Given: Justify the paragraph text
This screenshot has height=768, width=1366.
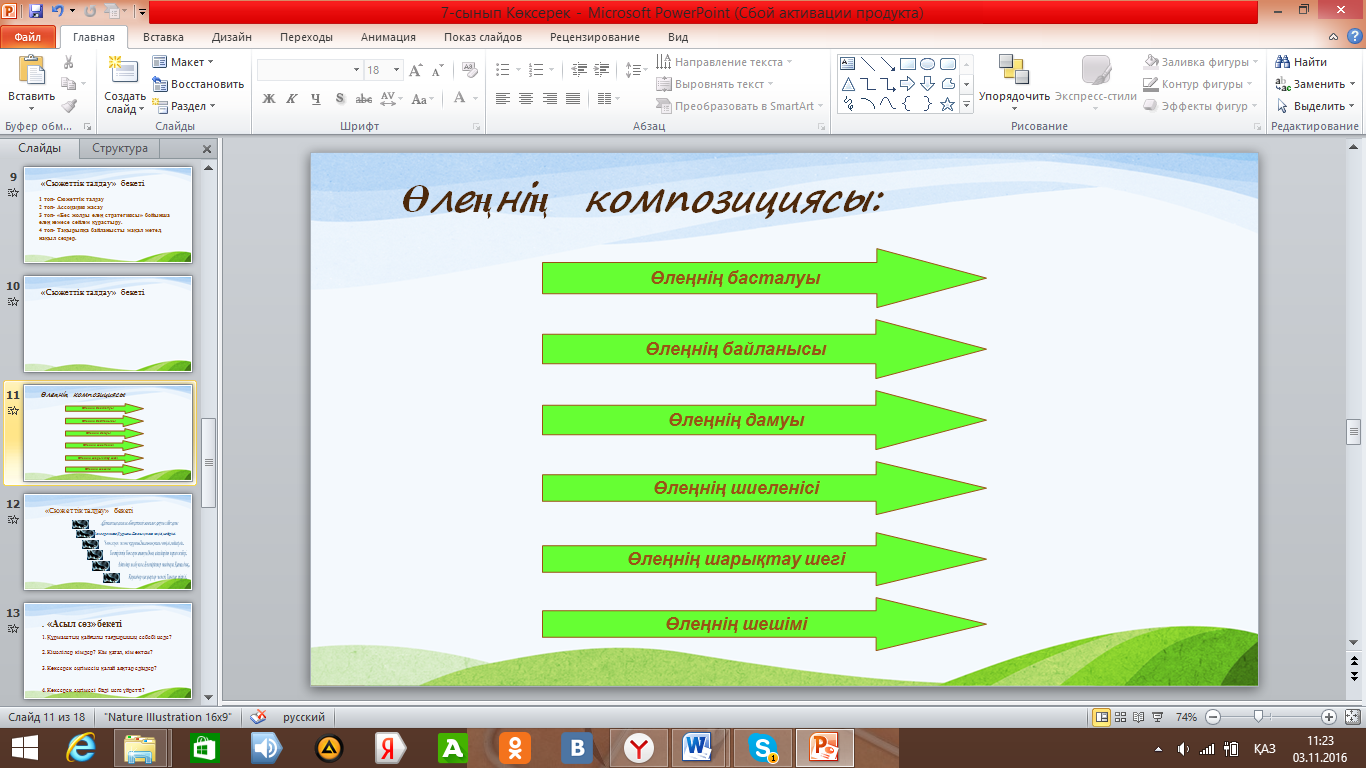Looking at the screenshot, I should coord(573,98).
